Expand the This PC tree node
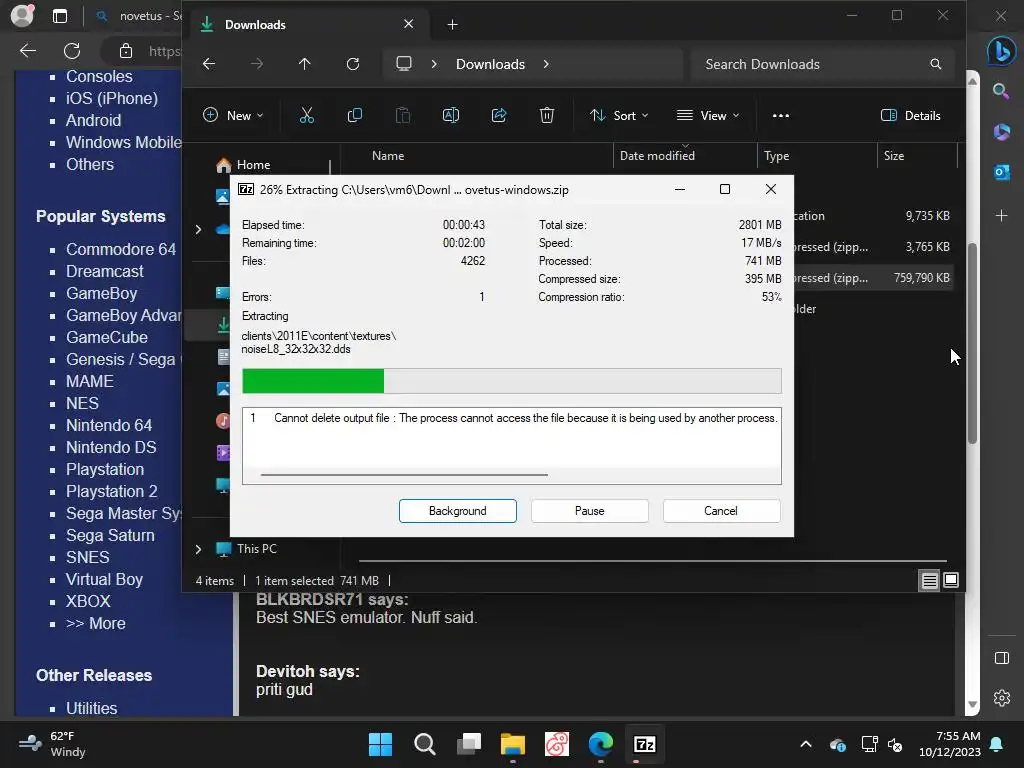The height and width of the screenshot is (768, 1024). click(198, 549)
